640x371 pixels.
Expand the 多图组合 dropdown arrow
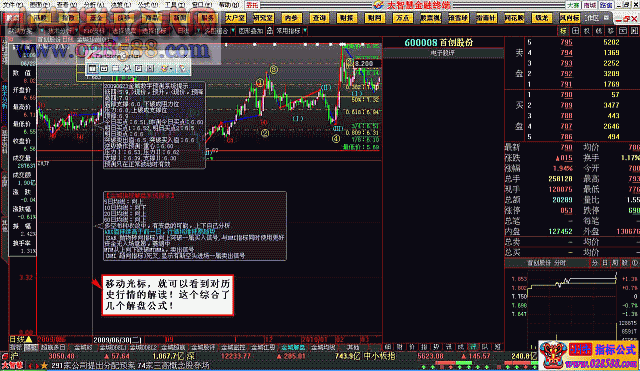(233, 31)
